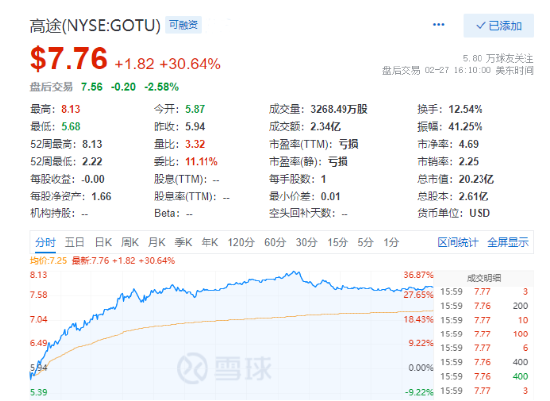Click the 成交明细 panel header

(x=484, y=278)
